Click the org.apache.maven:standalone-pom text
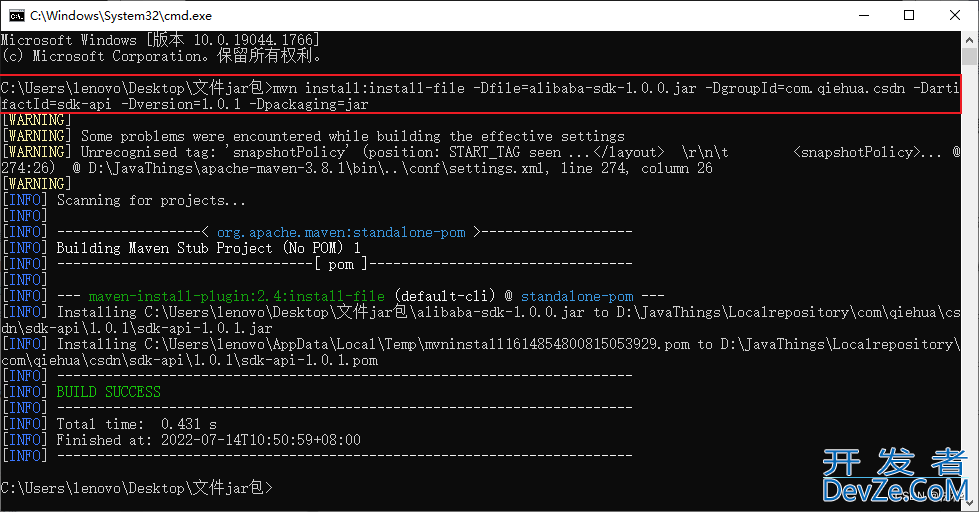Image resolution: width=979 pixels, height=512 pixels. [x=341, y=232]
